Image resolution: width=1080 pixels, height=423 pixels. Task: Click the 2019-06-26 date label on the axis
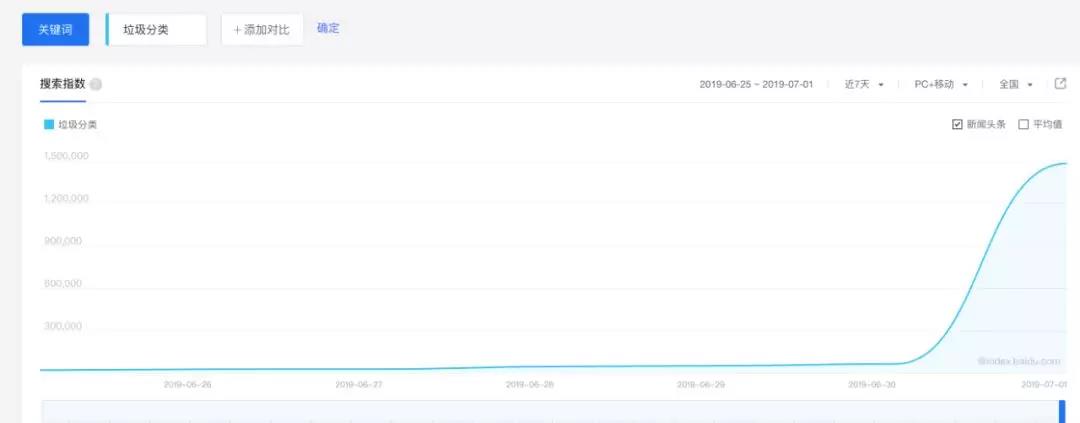187,384
